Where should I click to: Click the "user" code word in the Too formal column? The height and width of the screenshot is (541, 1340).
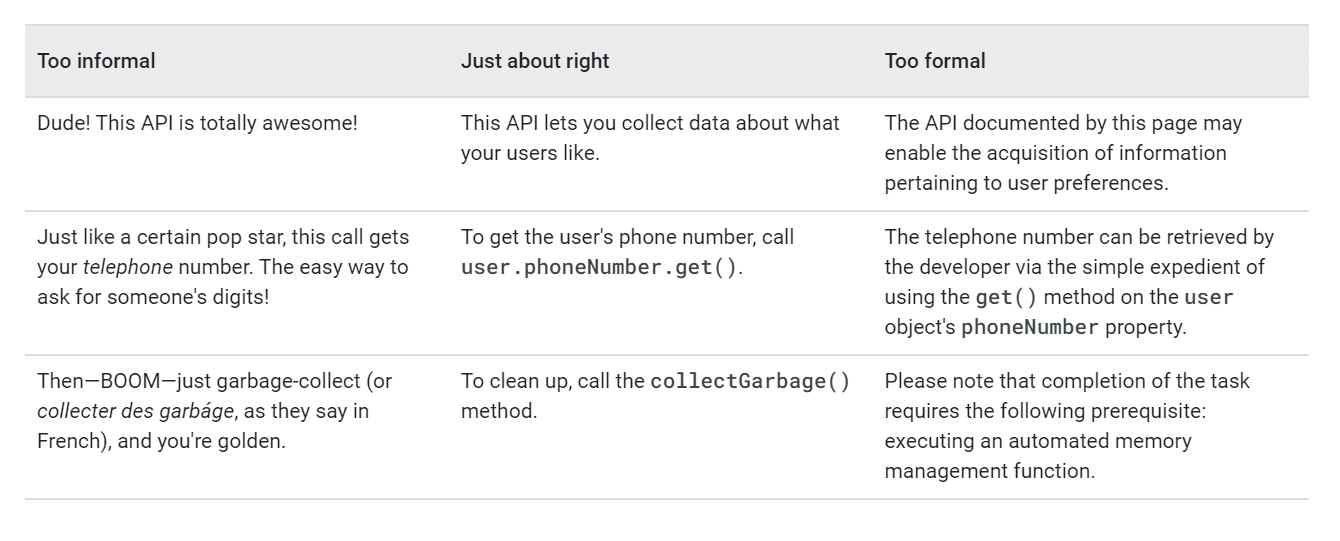pos(1208,297)
